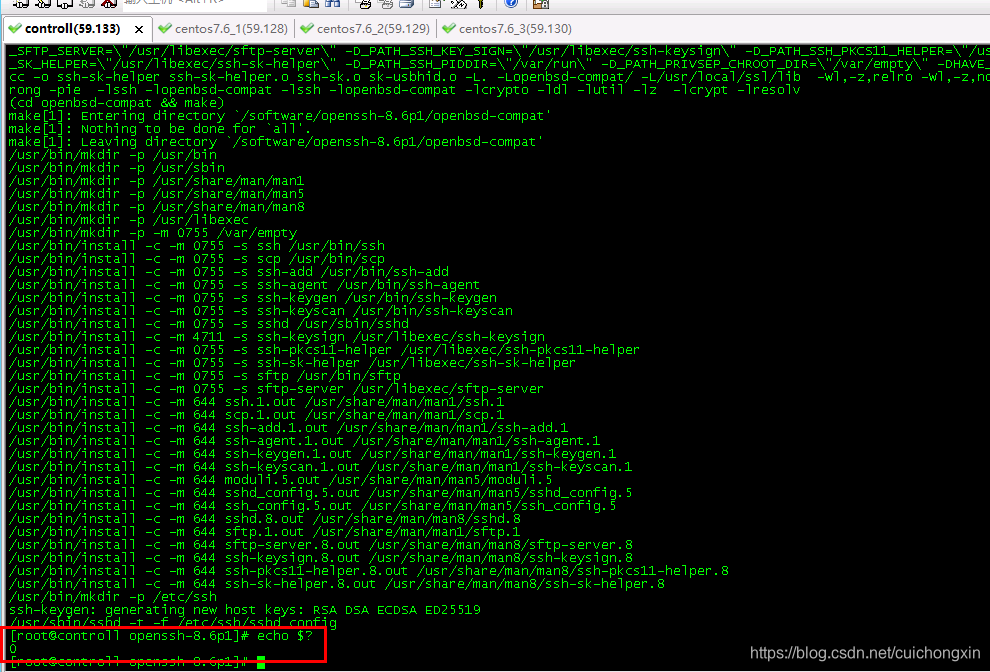Click the '-m 4711 ssh-keysign' install line
Image resolution: width=990 pixels, height=672 pixels.
(277, 337)
